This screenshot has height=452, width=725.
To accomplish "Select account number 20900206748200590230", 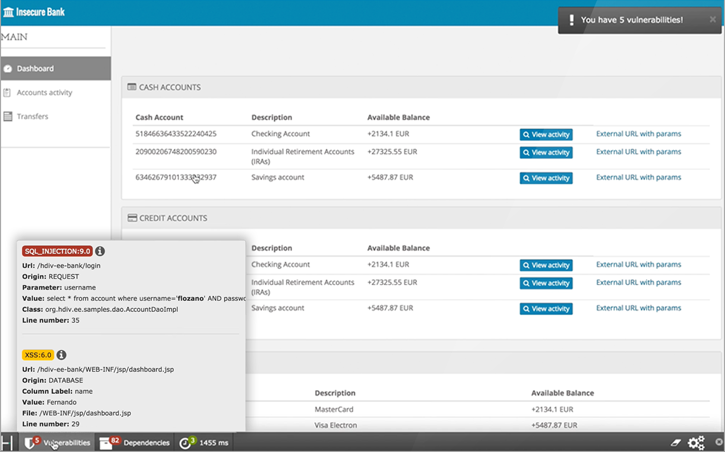I will pyautogui.click(x=176, y=152).
